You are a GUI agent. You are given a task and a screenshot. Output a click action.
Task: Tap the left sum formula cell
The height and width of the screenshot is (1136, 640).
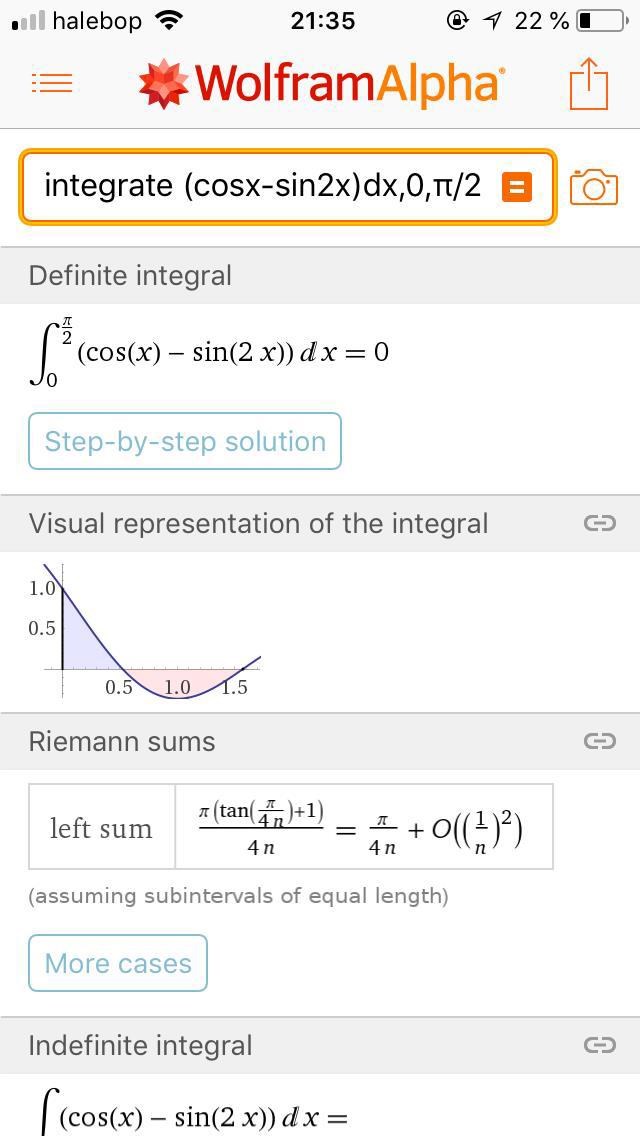pyautogui.click(x=363, y=827)
